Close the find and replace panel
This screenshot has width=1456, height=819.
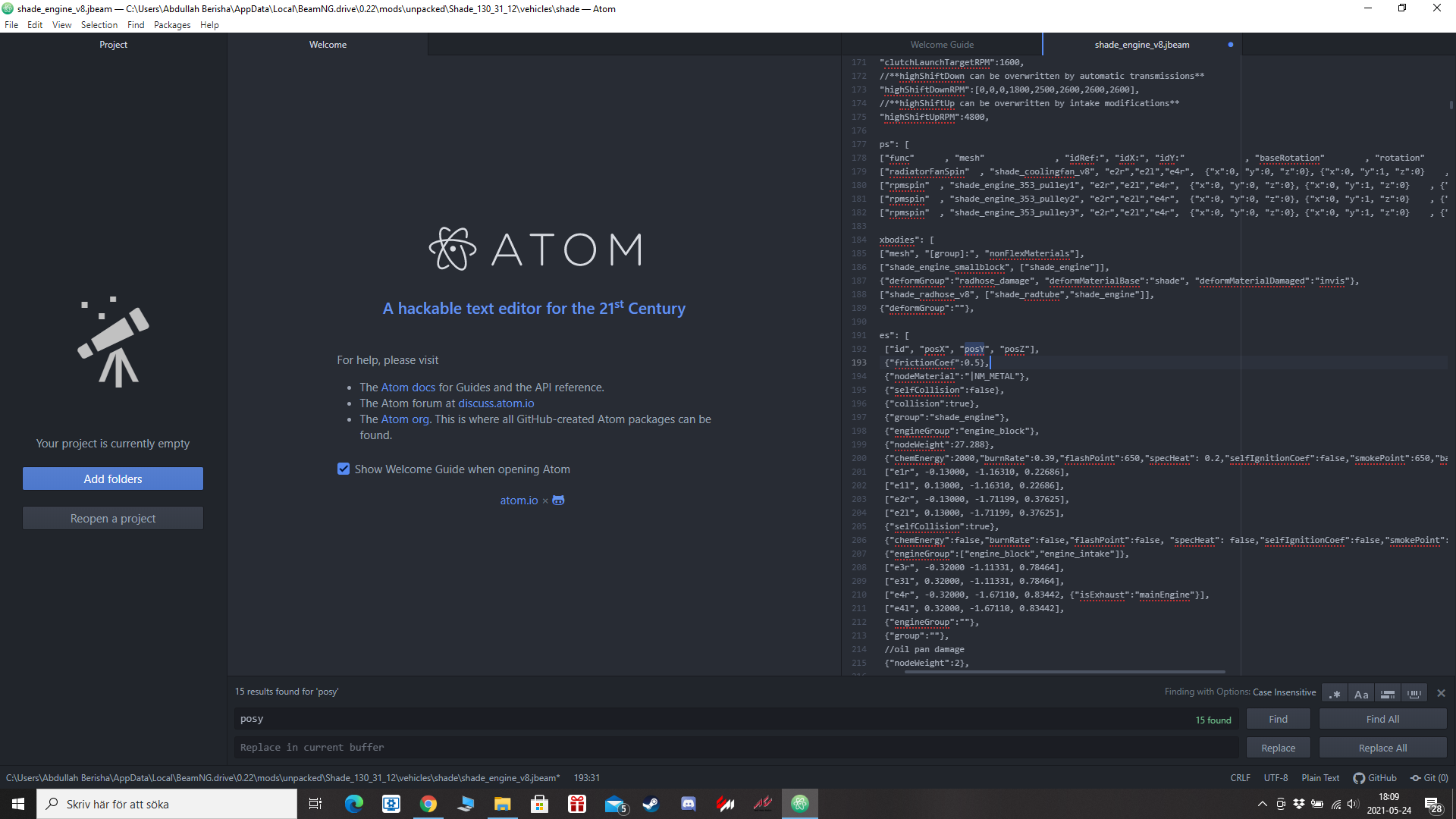[1442, 693]
